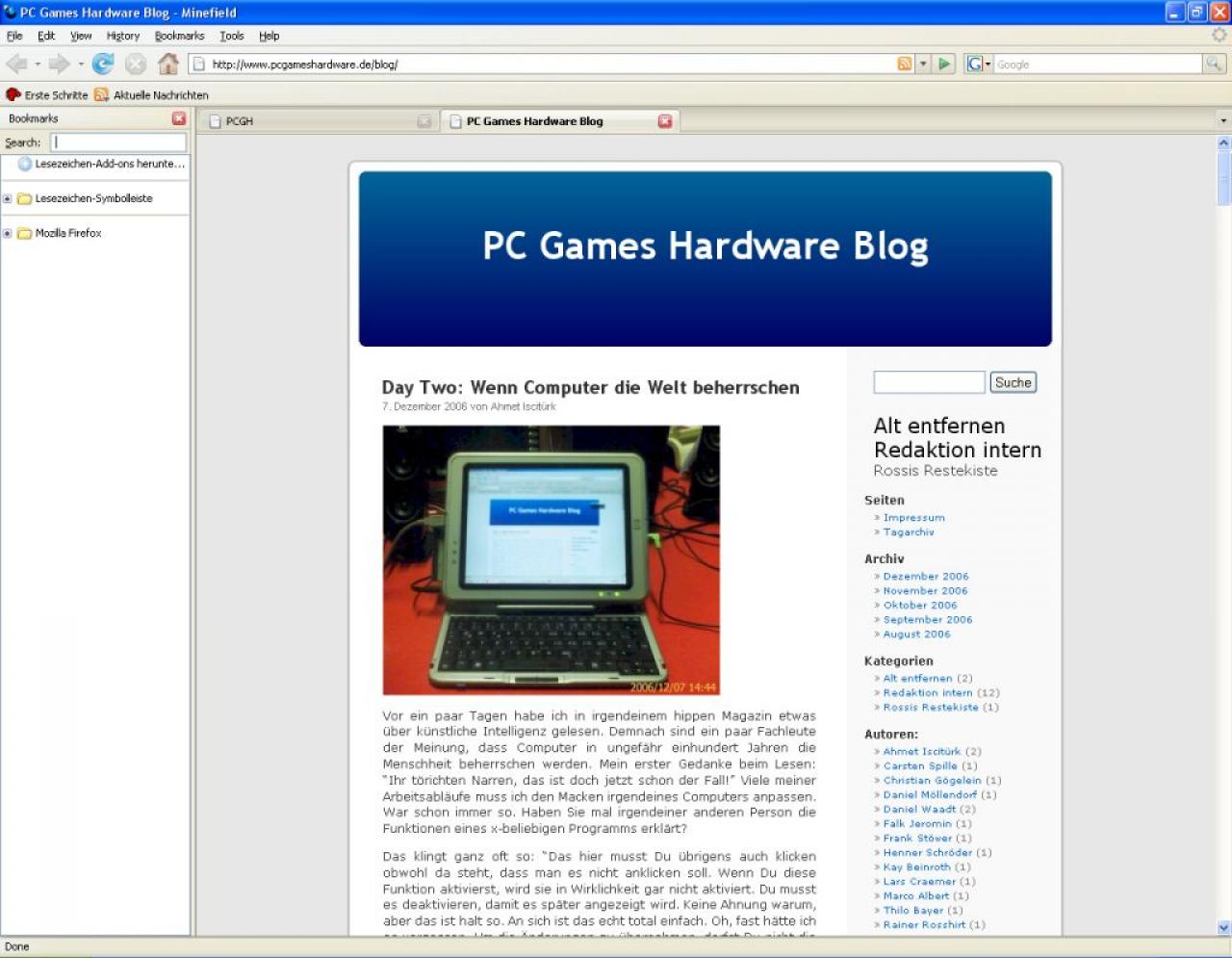The height and width of the screenshot is (958, 1232).
Task: Select the Mozilla Firefox folder icon
Action: 25,234
